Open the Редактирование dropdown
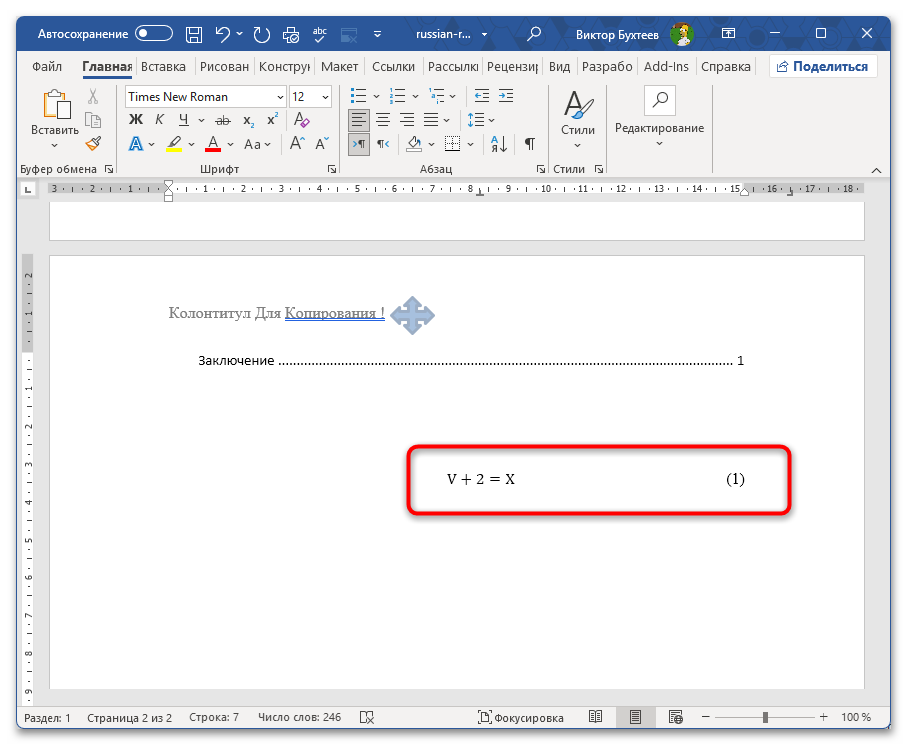The width and height of the screenshot is (907, 745). (x=659, y=117)
